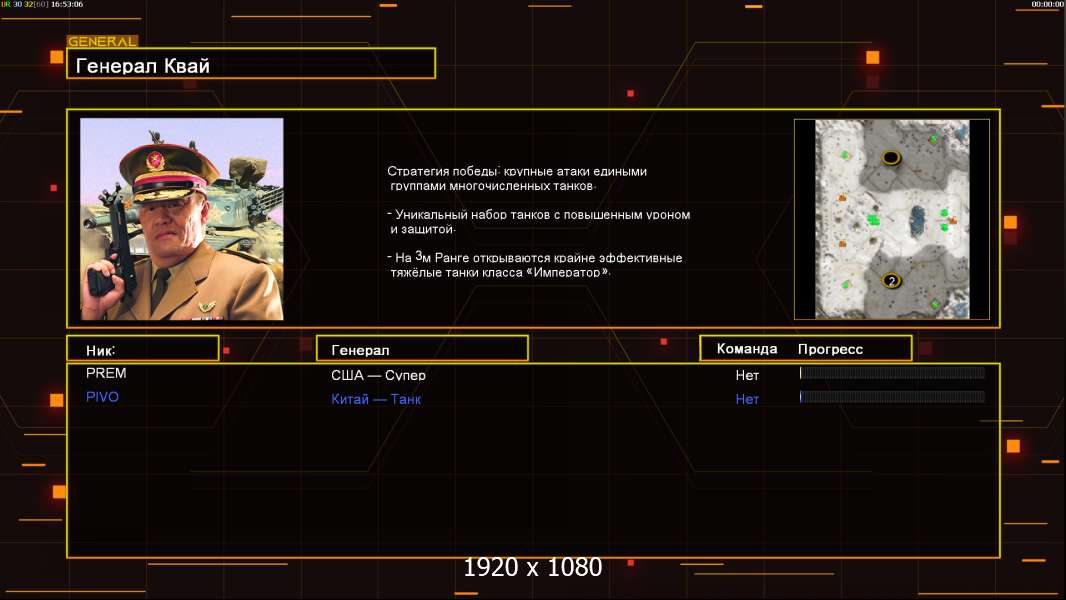
Task: Click the 'Команда' column header
Action: pyautogui.click(x=747, y=349)
